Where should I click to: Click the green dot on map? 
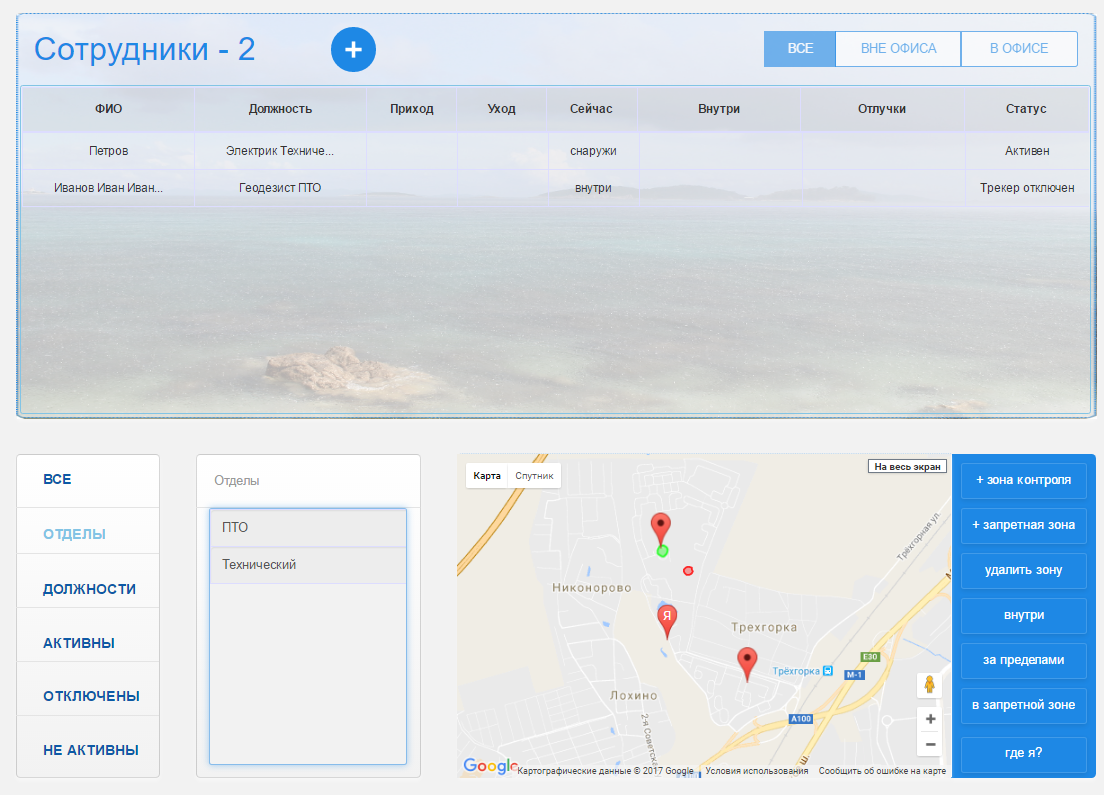tap(663, 551)
